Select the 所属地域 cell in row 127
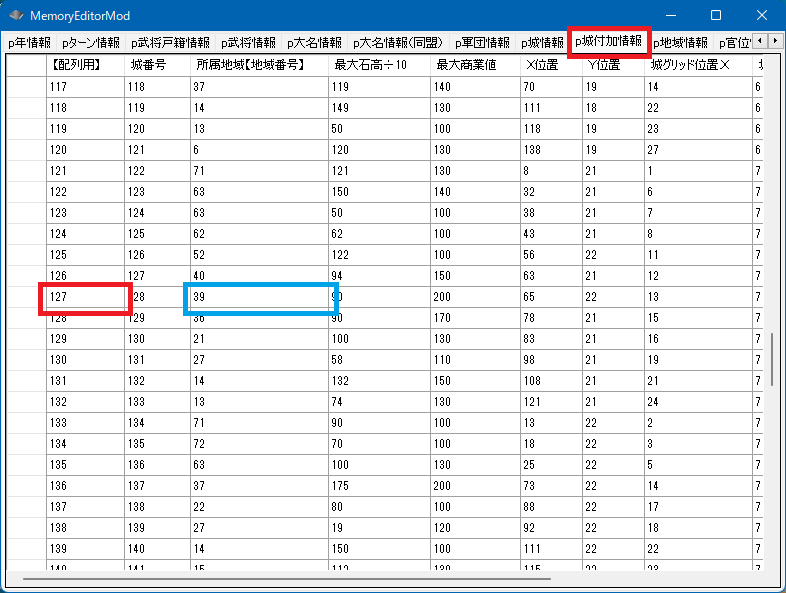This screenshot has width=786, height=593. 260,298
